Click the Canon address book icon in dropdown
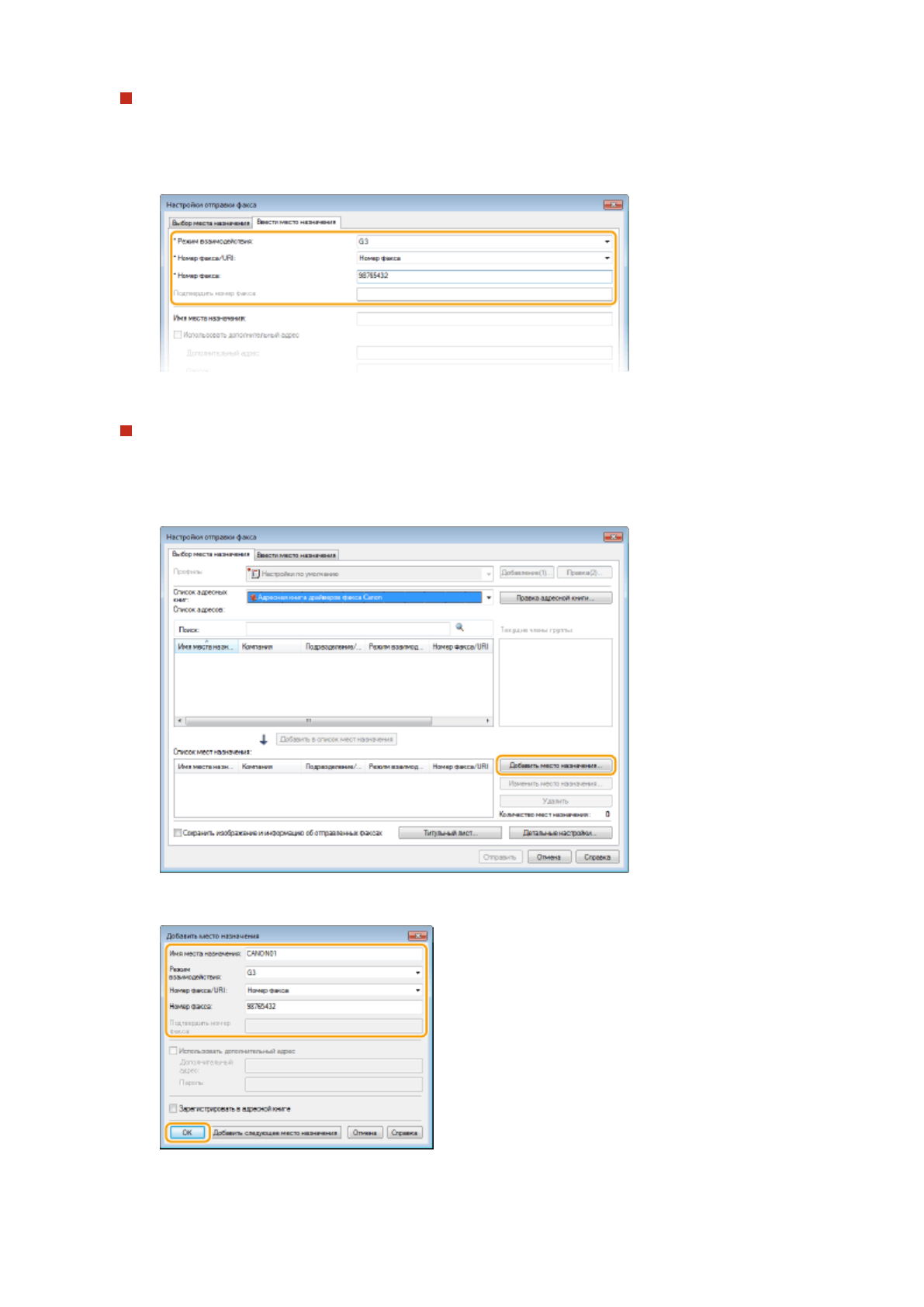 pyautogui.click(x=253, y=598)
